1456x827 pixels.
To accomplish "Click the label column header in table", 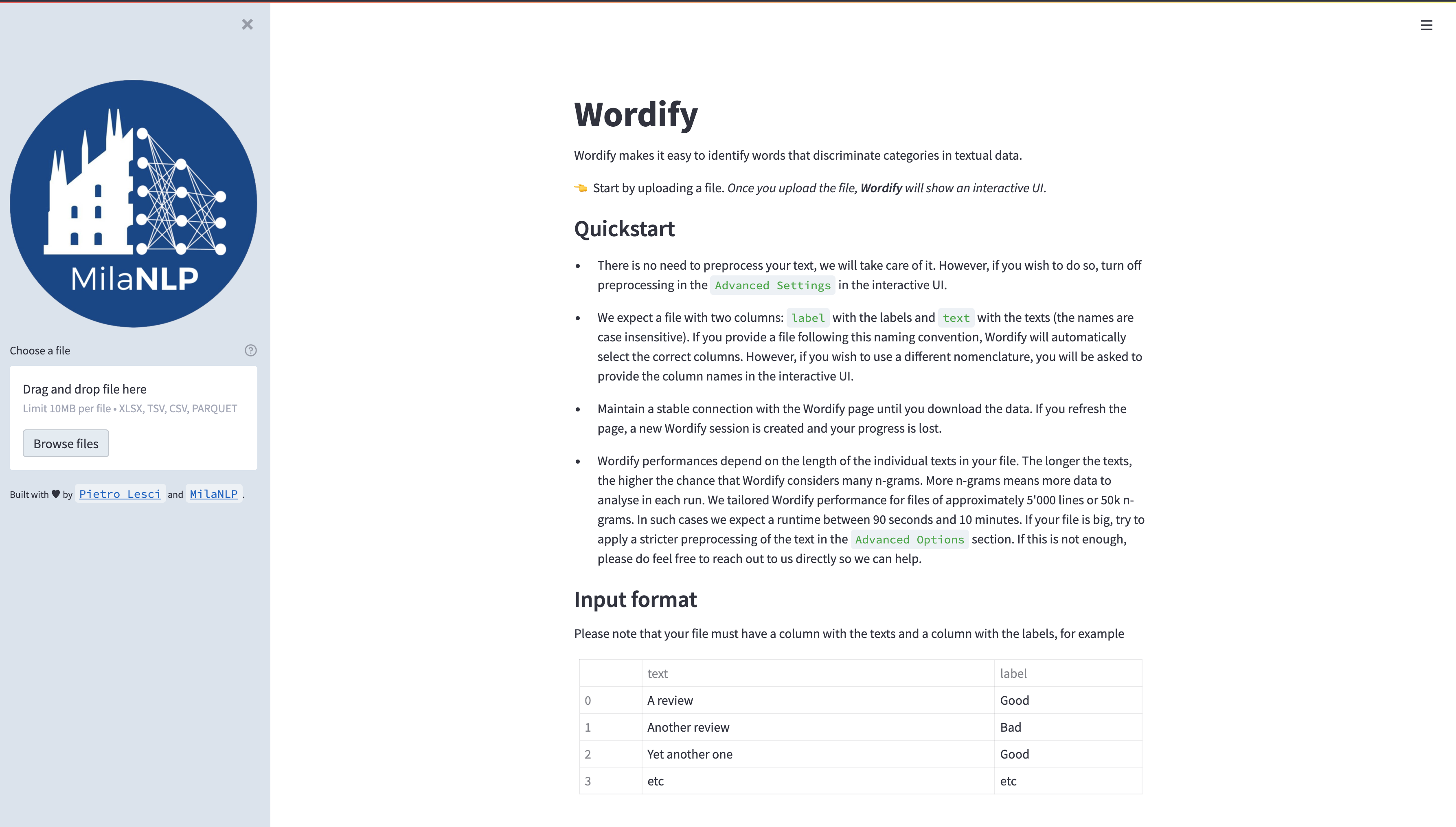I will (1013, 674).
